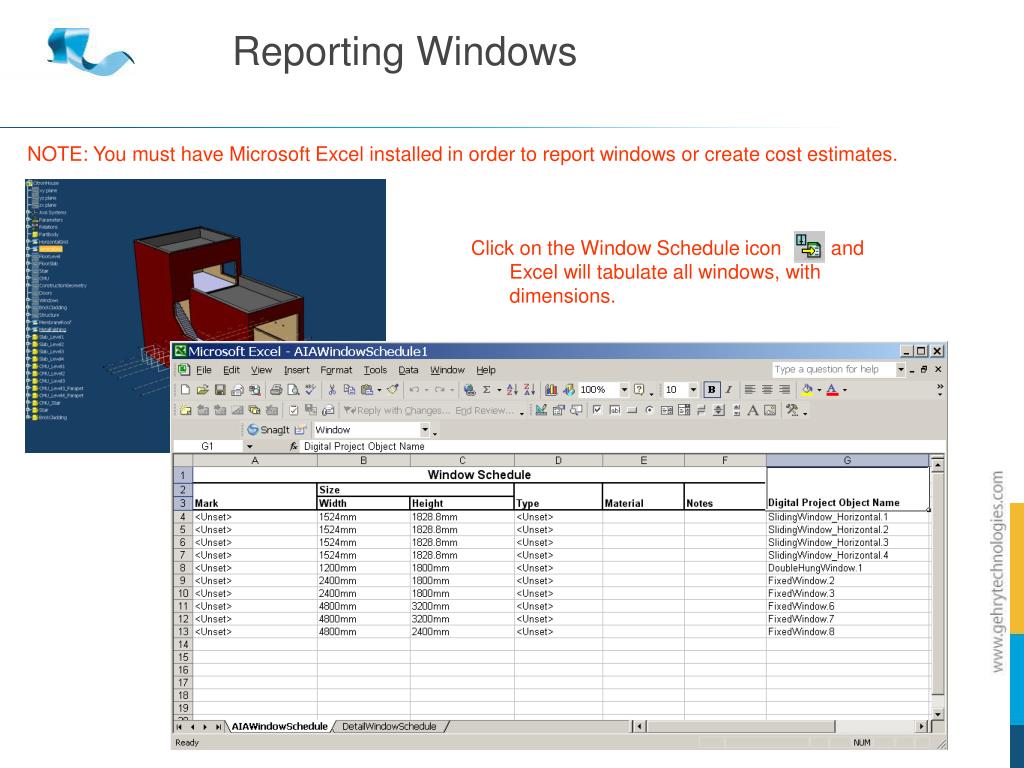Screen dimensions: 1024x768
Task: Open the Data menu
Action: click(x=408, y=370)
